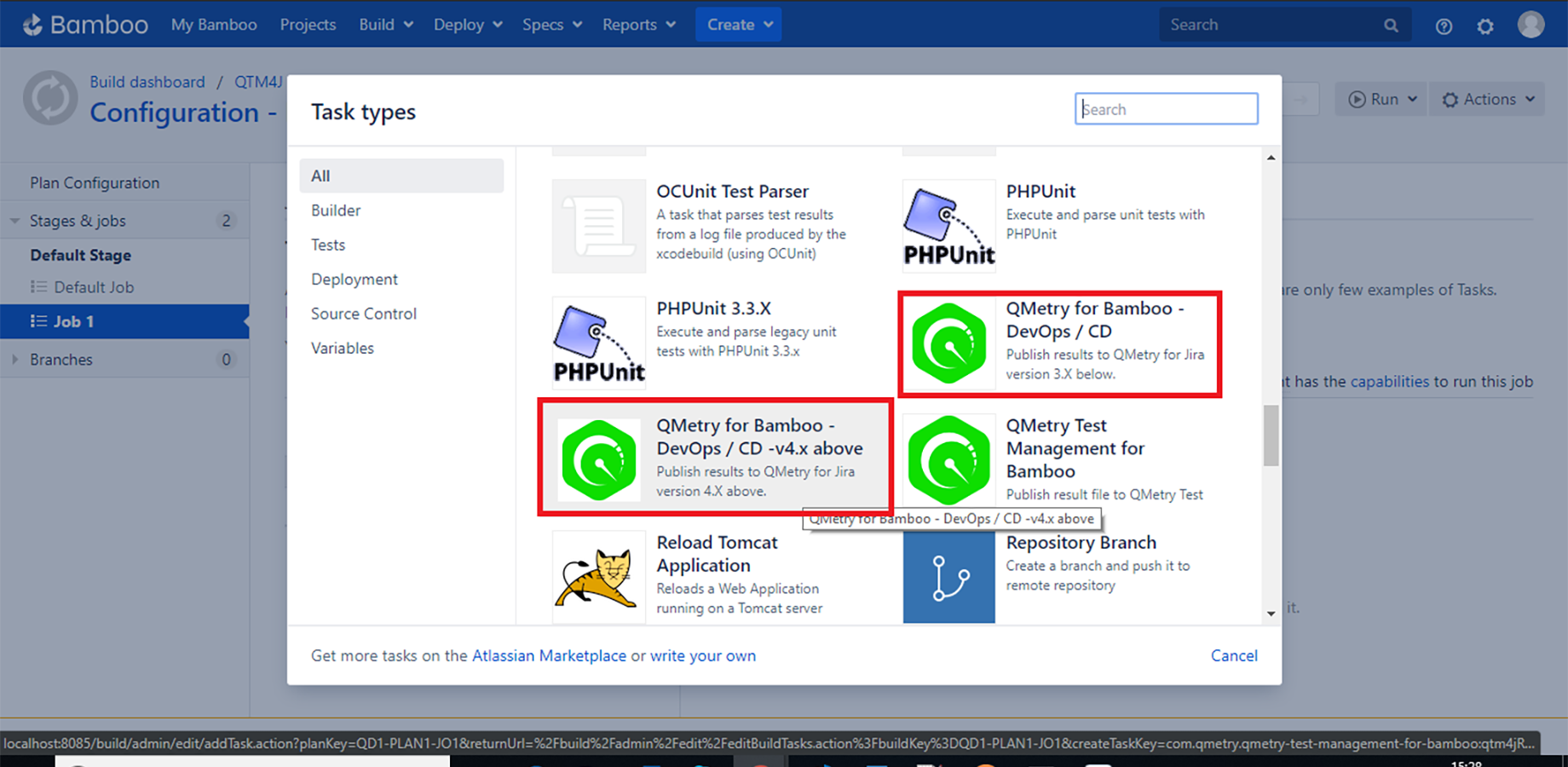Click the Default Job list icon
1568x767 pixels.
tap(38, 287)
